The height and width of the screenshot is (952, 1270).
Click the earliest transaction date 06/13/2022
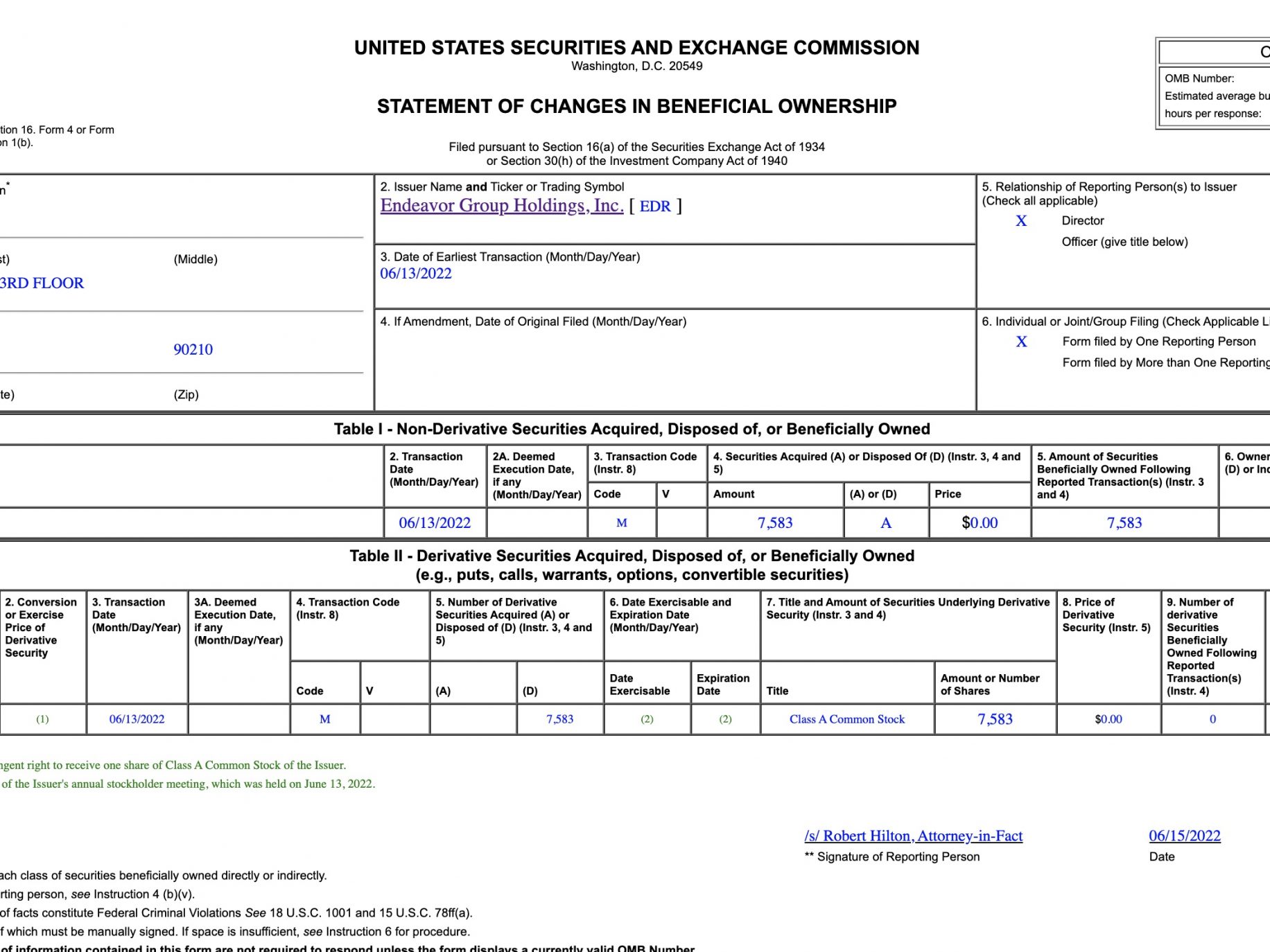point(416,274)
